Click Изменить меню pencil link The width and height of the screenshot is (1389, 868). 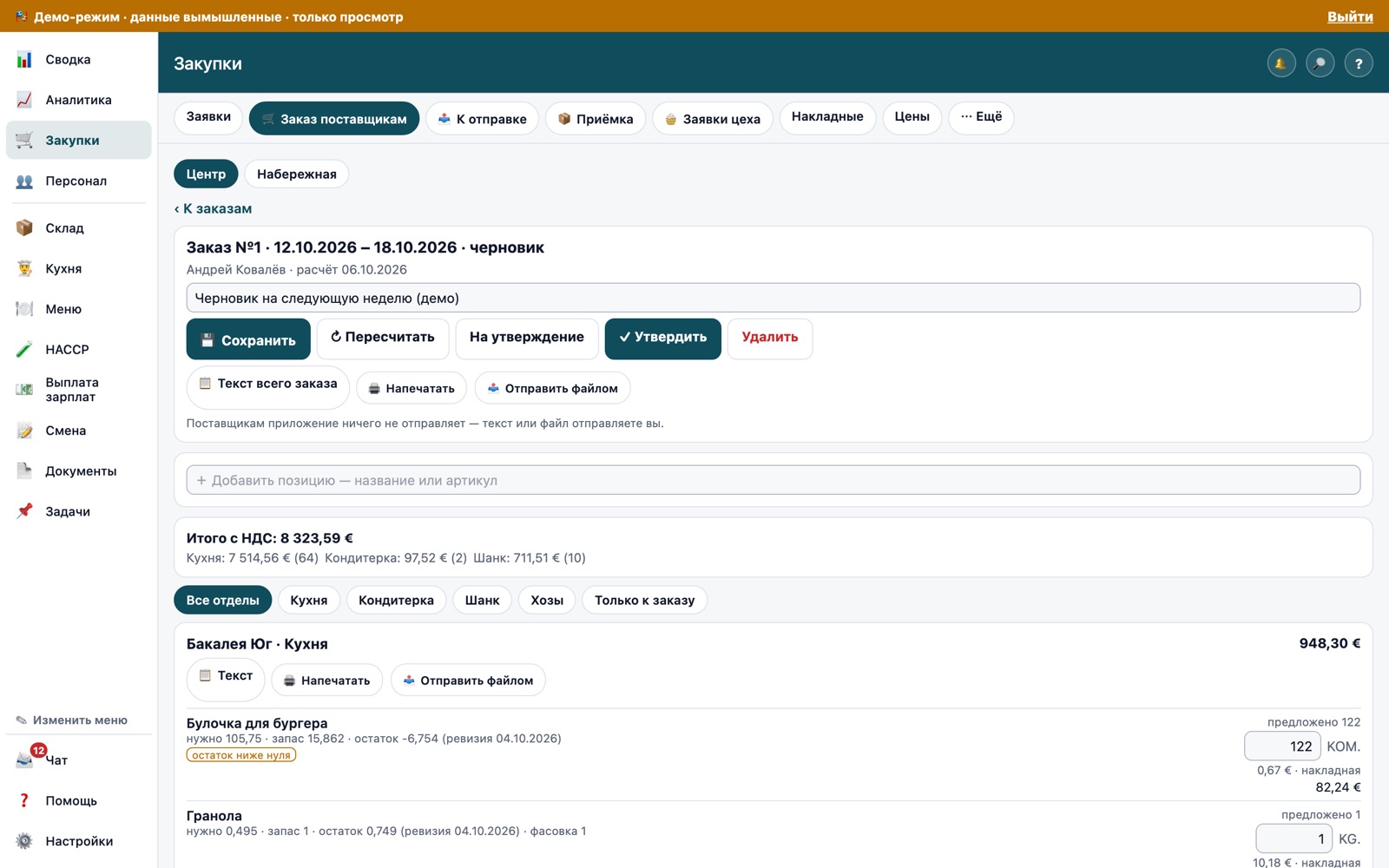pyautogui.click(x=71, y=720)
